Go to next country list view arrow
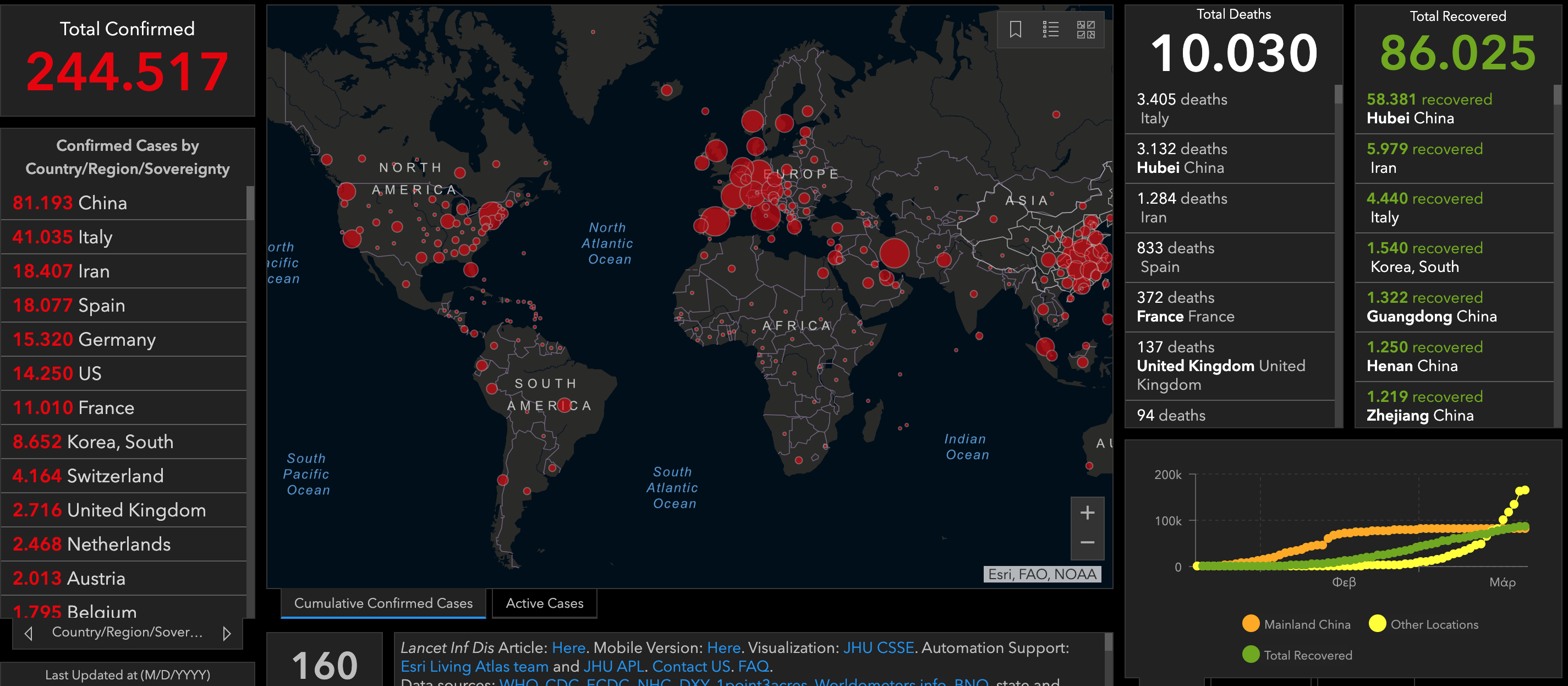The width and height of the screenshot is (1568, 686). [227, 634]
